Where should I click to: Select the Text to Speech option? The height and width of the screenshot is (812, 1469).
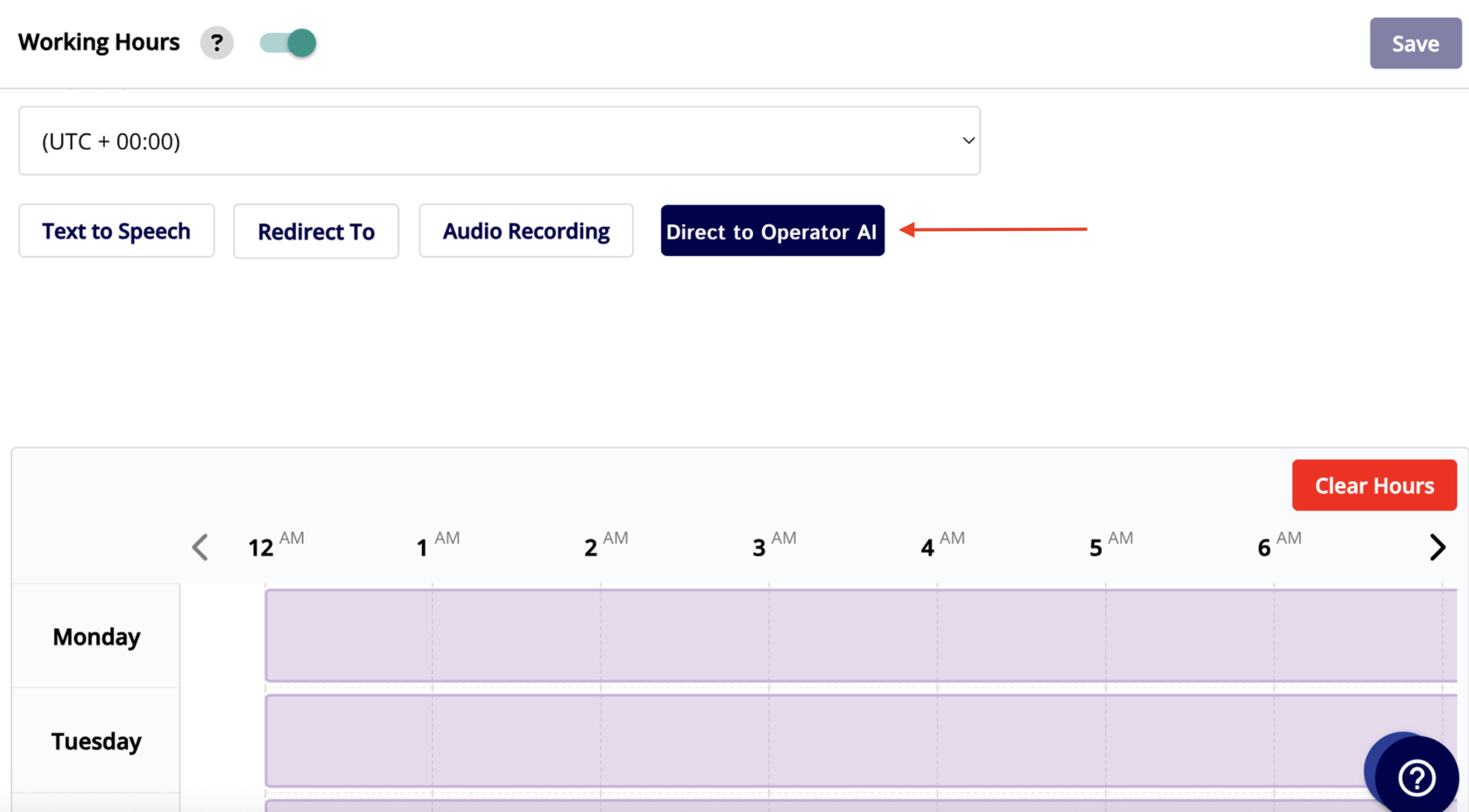(116, 231)
